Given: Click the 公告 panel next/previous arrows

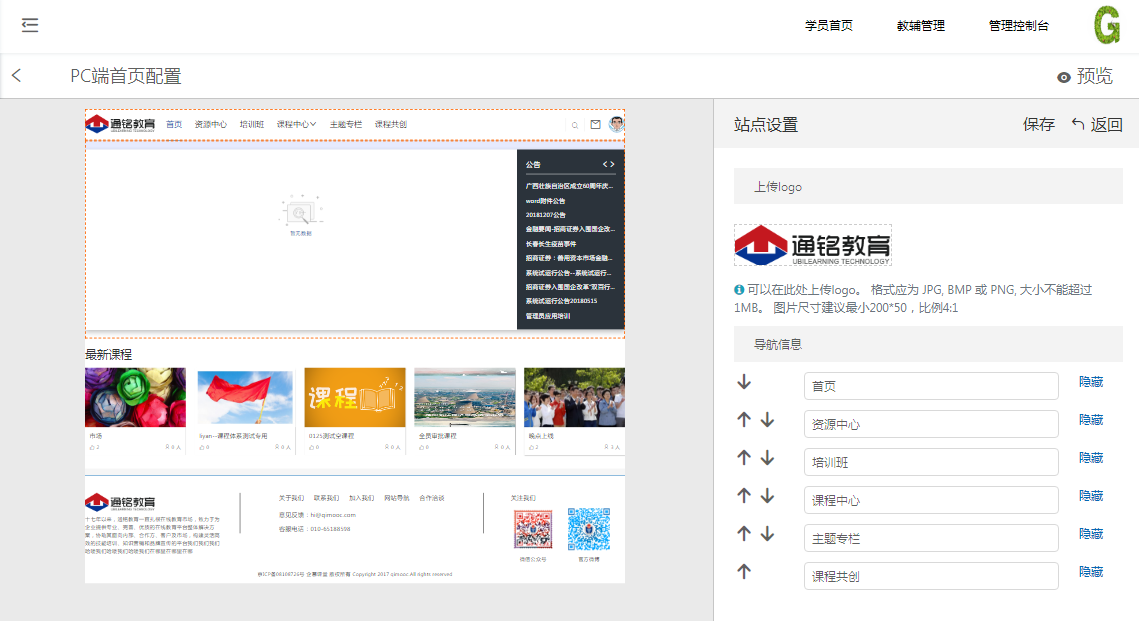Looking at the screenshot, I should coord(608,164).
